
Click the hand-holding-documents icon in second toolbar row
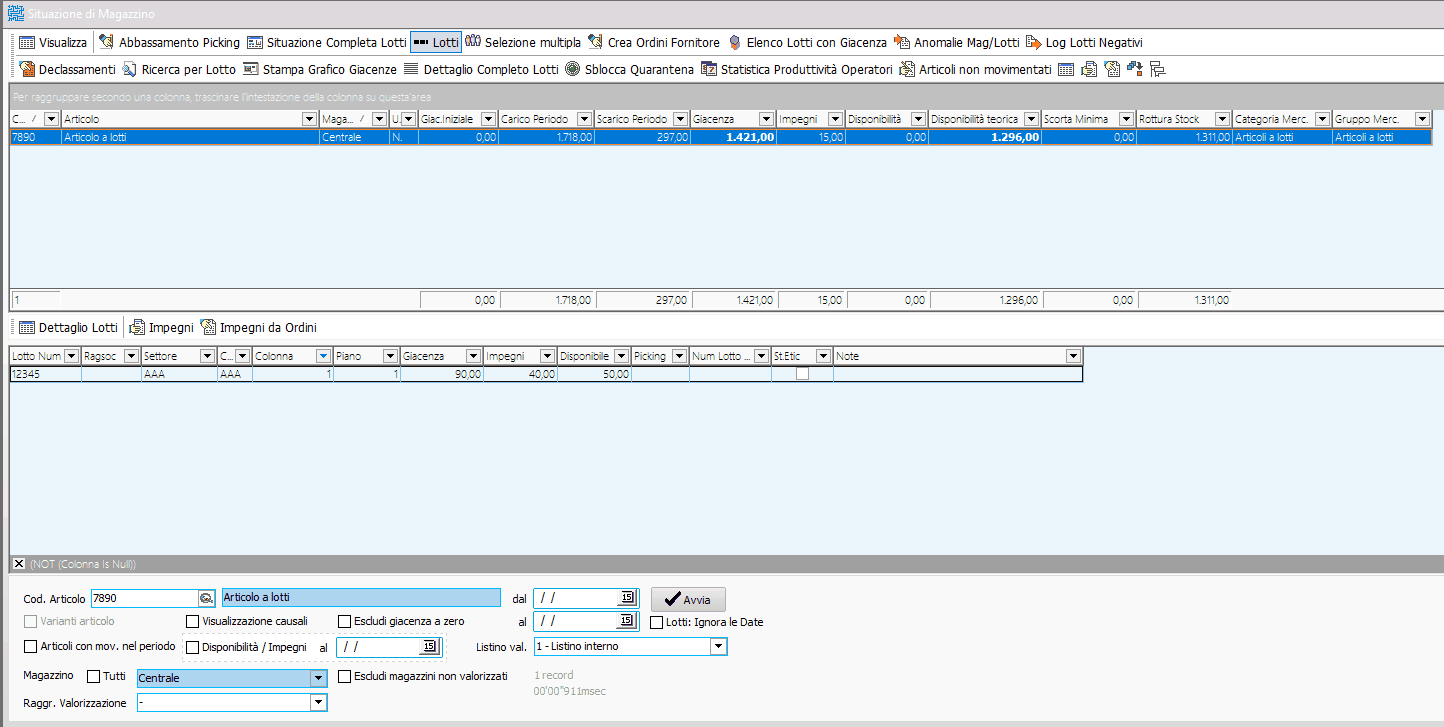1089,69
